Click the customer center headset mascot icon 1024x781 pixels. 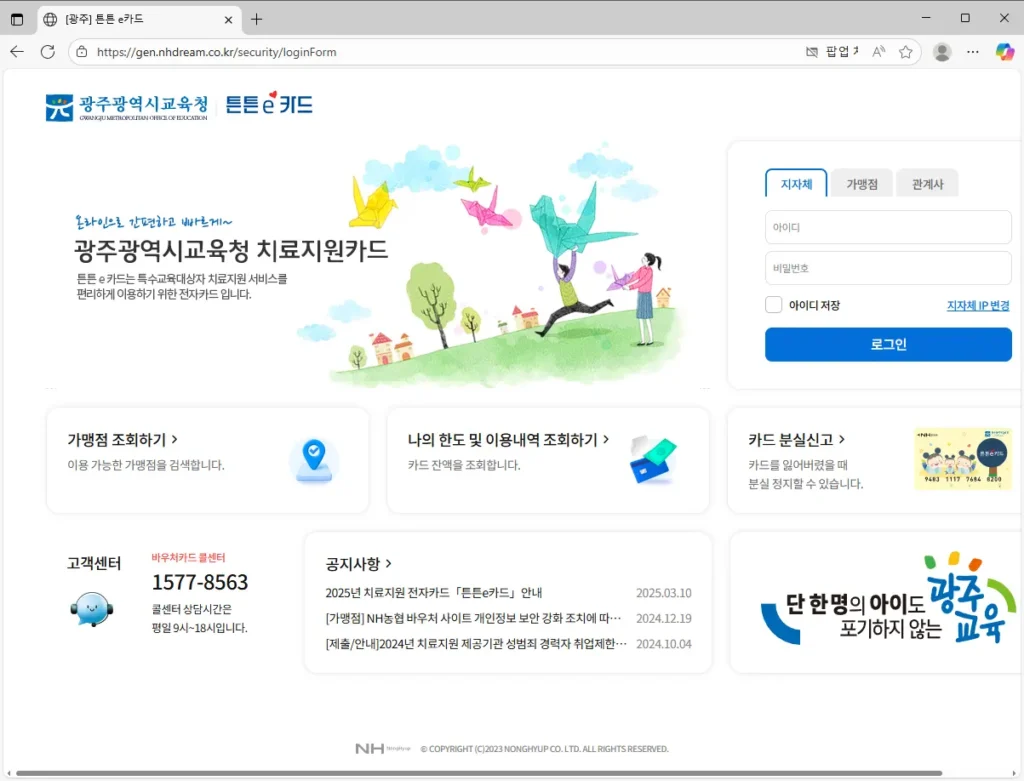point(91,608)
